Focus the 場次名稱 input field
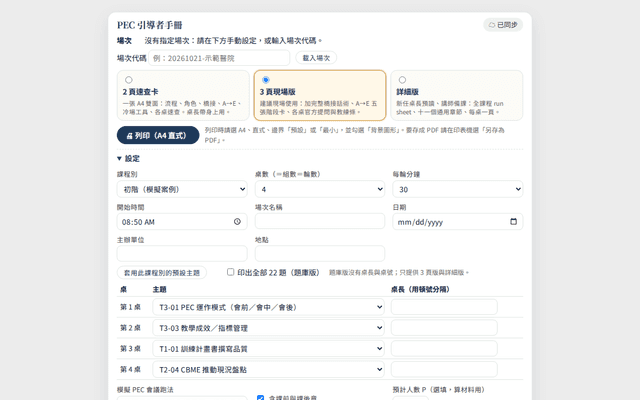The height and width of the screenshot is (400, 640). tap(320, 221)
